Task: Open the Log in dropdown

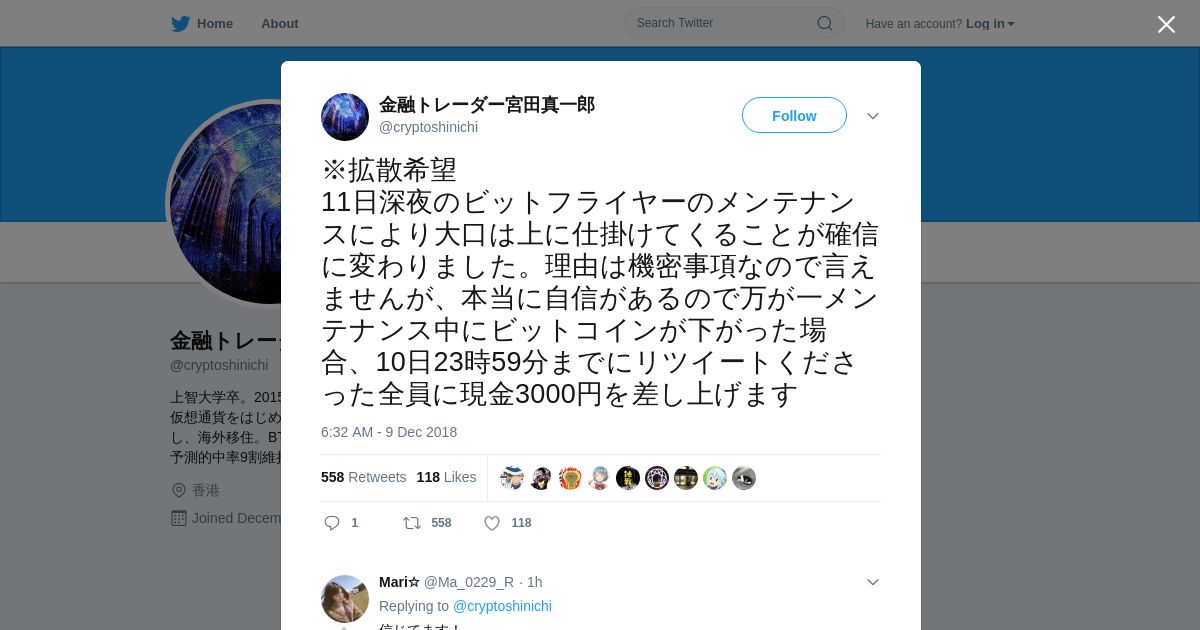Action: tap(990, 23)
